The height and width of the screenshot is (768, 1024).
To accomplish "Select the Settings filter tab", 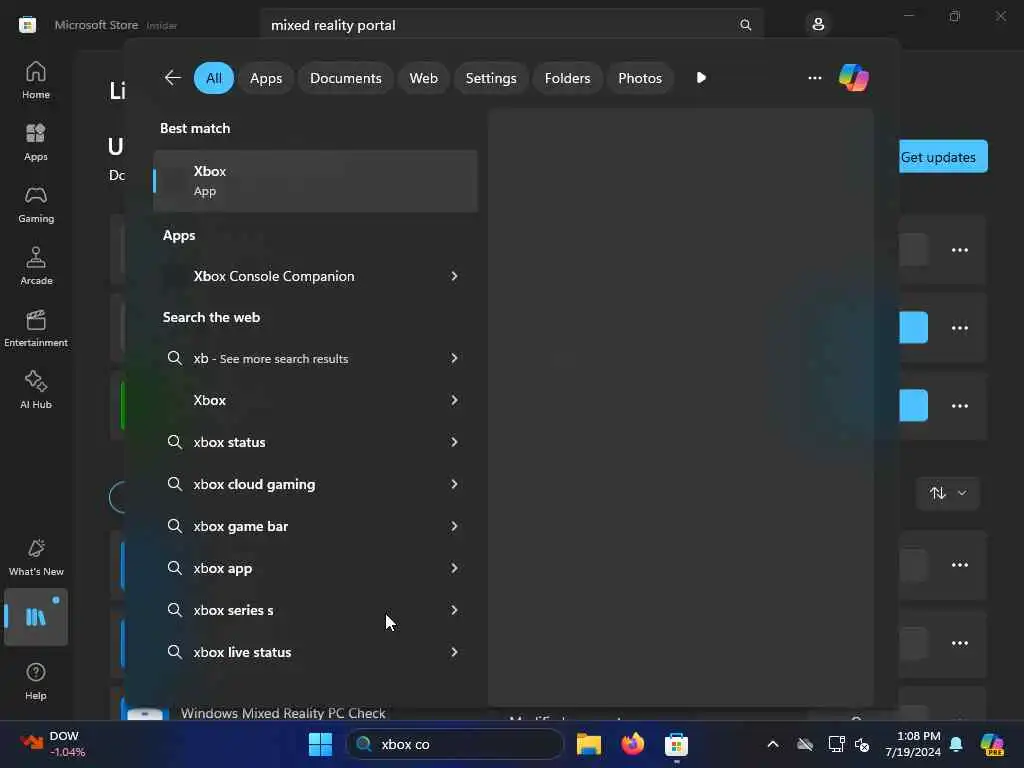I will point(490,78).
